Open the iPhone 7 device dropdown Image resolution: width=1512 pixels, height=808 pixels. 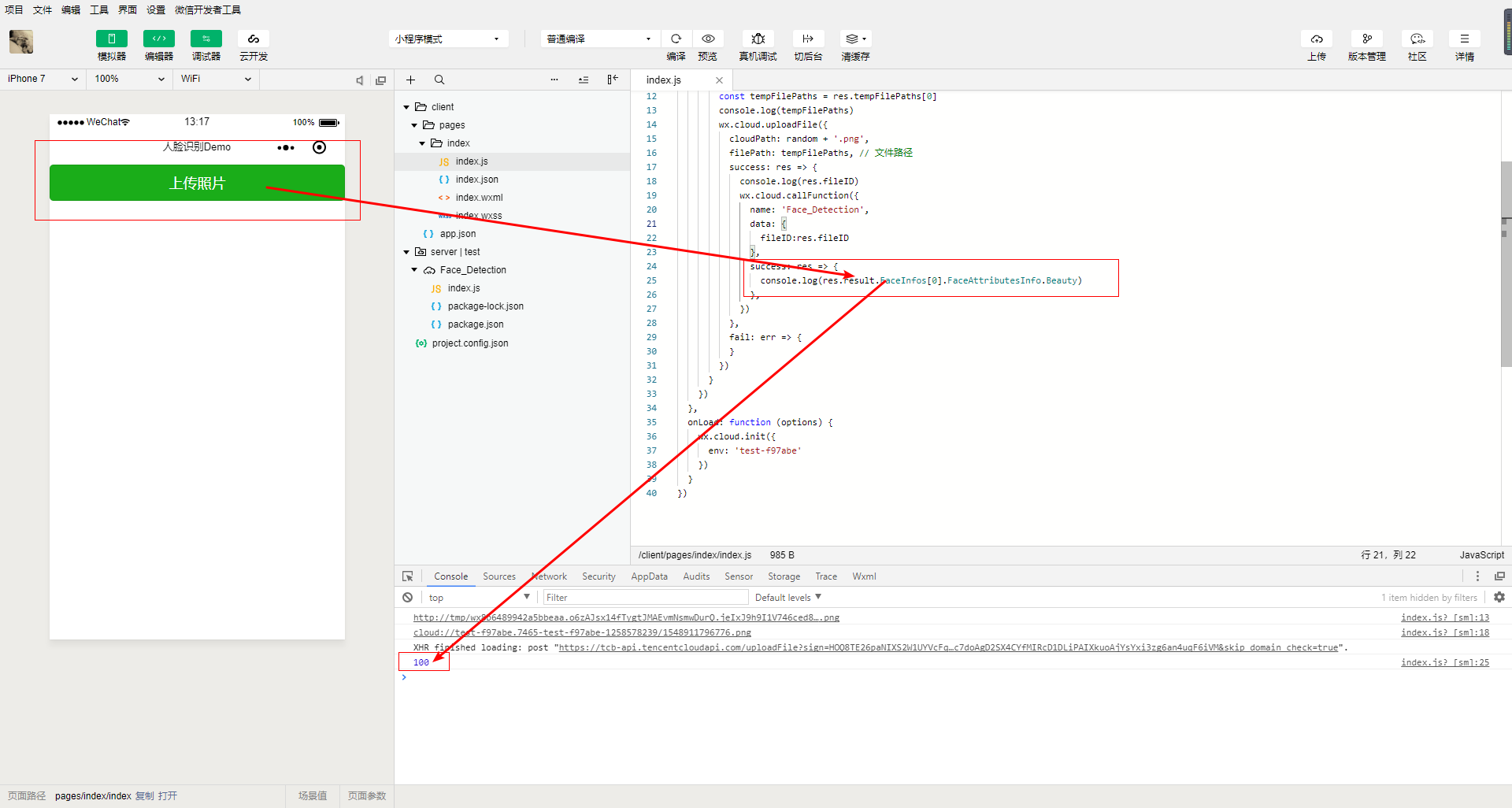pos(43,79)
